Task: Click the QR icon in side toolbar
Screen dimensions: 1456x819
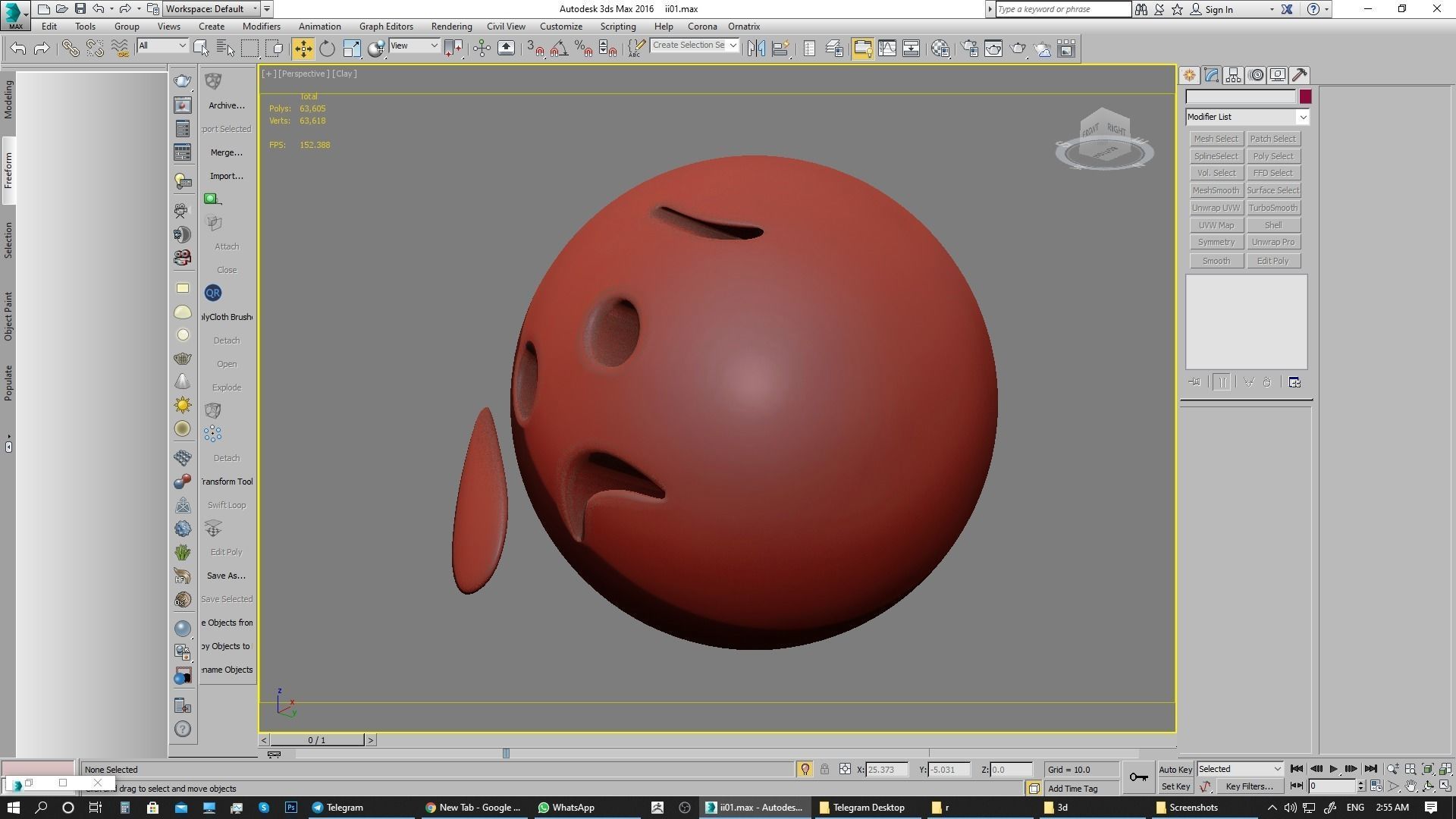Action: [212, 293]
